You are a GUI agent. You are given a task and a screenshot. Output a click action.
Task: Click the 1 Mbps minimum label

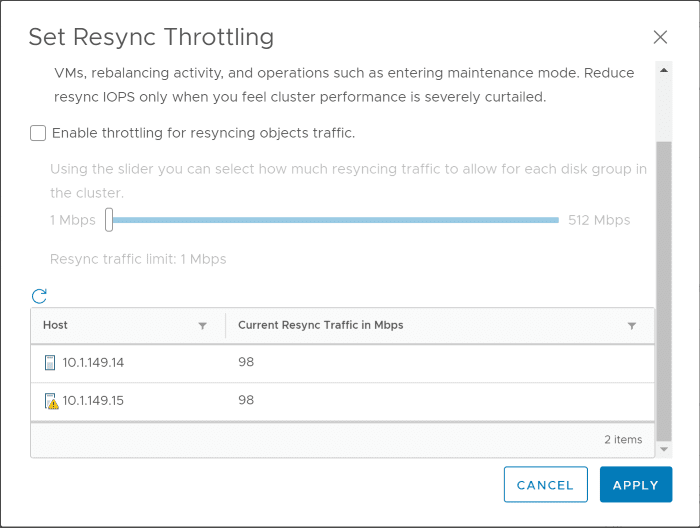coord(73,220)
